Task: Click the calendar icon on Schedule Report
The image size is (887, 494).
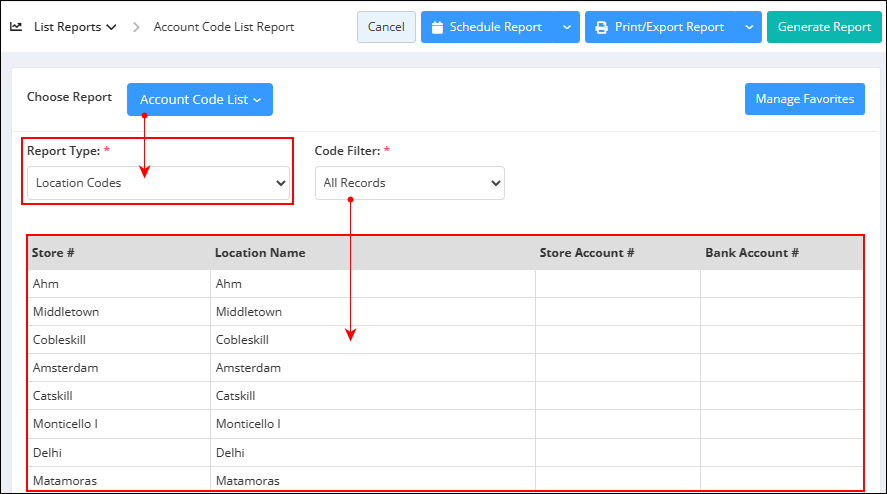Action: click(x=437, y=27)
